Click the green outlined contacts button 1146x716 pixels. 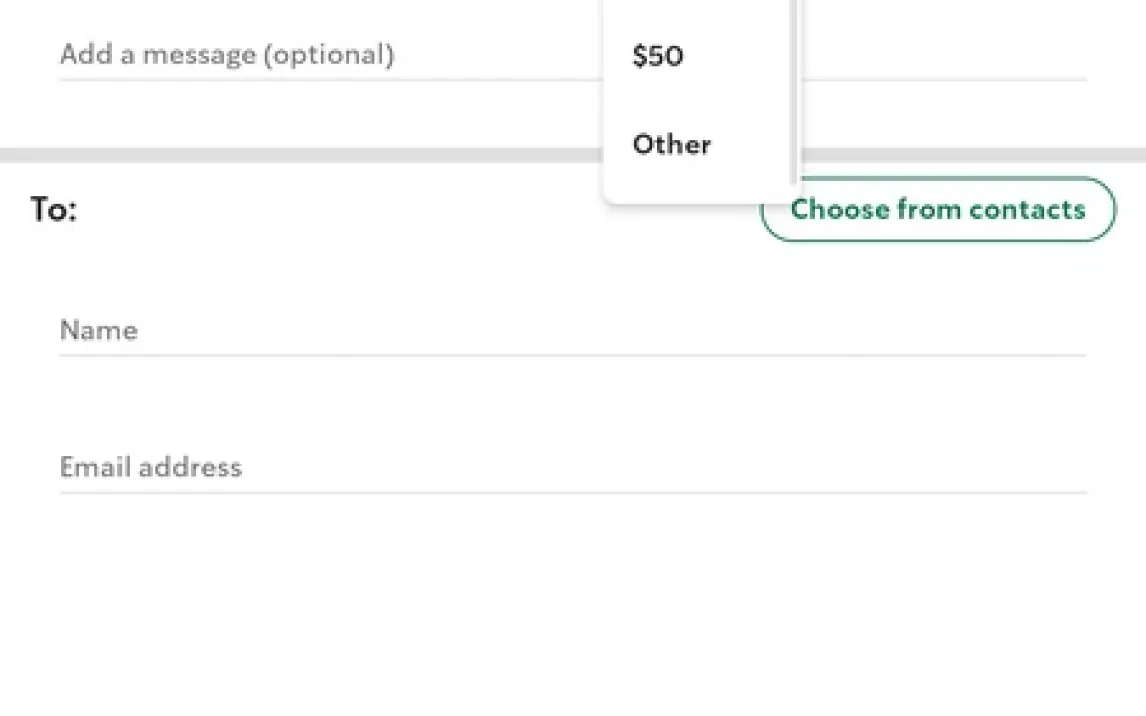tap(937, 210)
